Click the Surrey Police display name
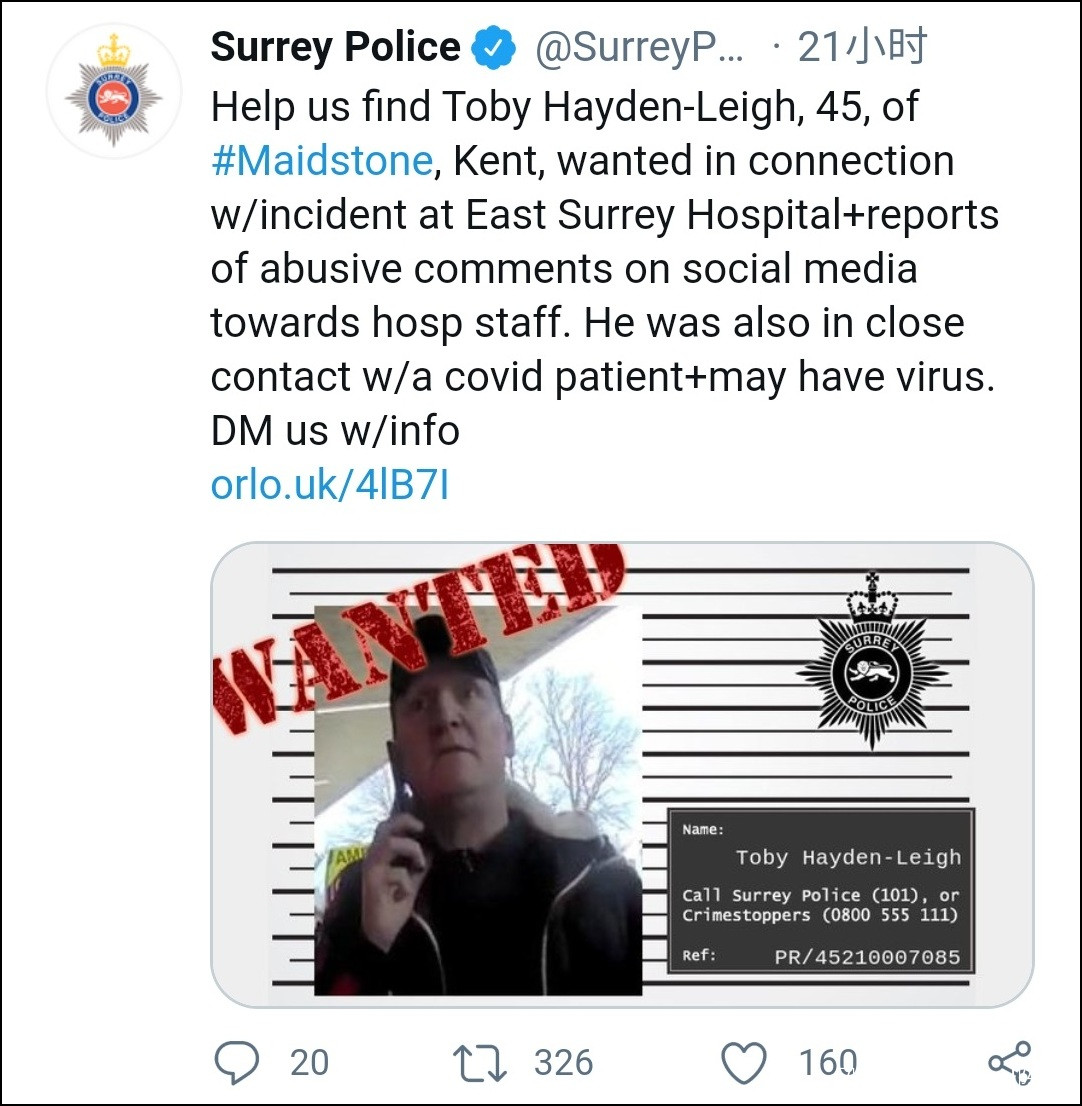Screen dimensions: 1082x1106 click(335, 48)
